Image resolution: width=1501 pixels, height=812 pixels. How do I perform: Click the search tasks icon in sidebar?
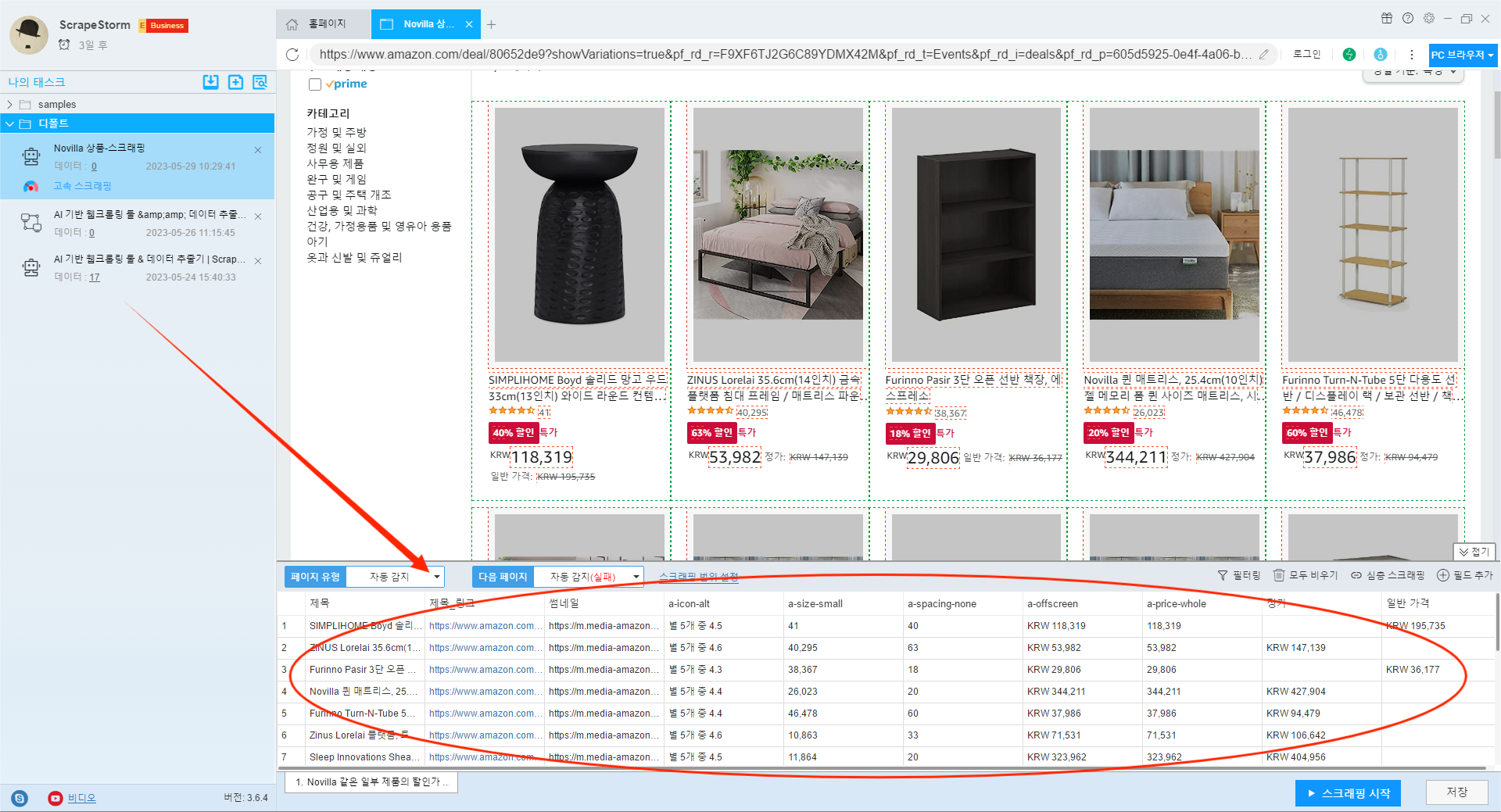pos(260,82)
